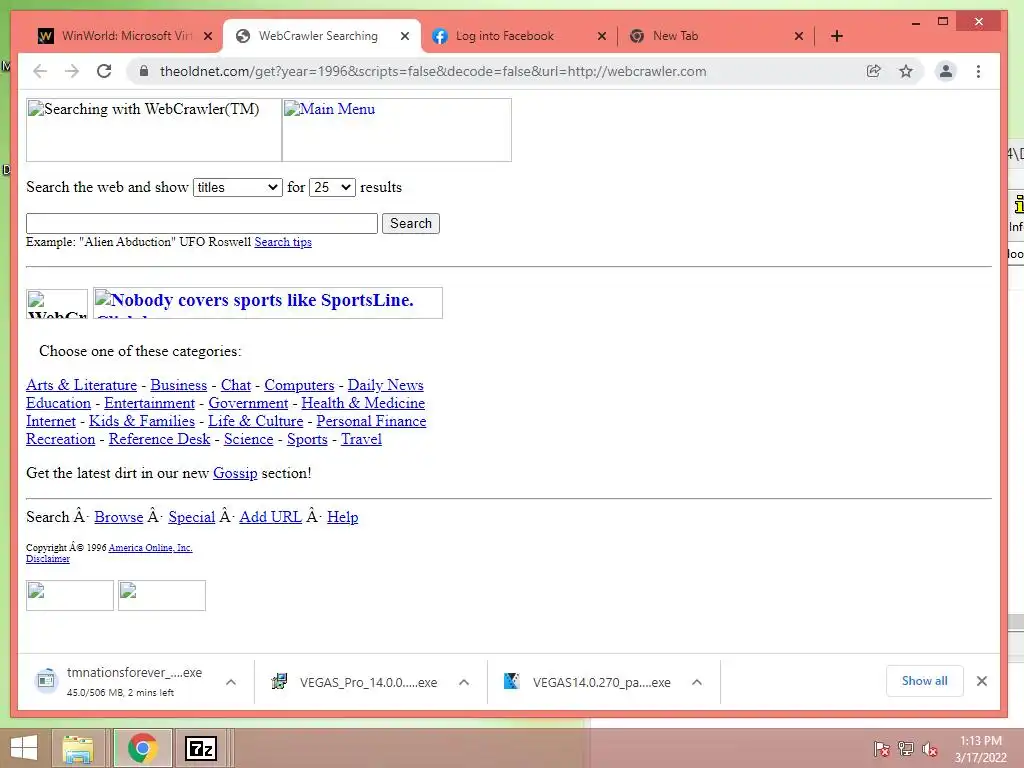Screen dimensions: 1024x768
Task: Open Kids & Families category
Action: point(142,421)
